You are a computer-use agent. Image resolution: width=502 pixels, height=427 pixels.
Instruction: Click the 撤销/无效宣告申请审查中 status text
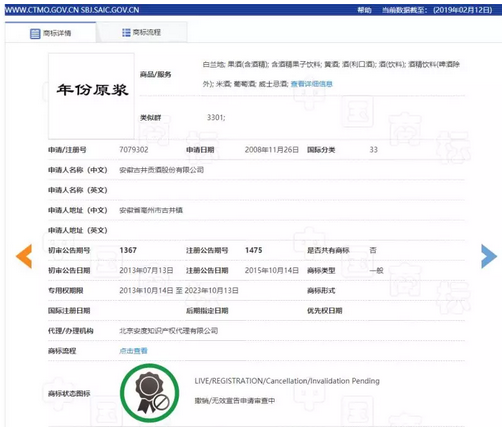pyautogui.click(x=235, y=401)
